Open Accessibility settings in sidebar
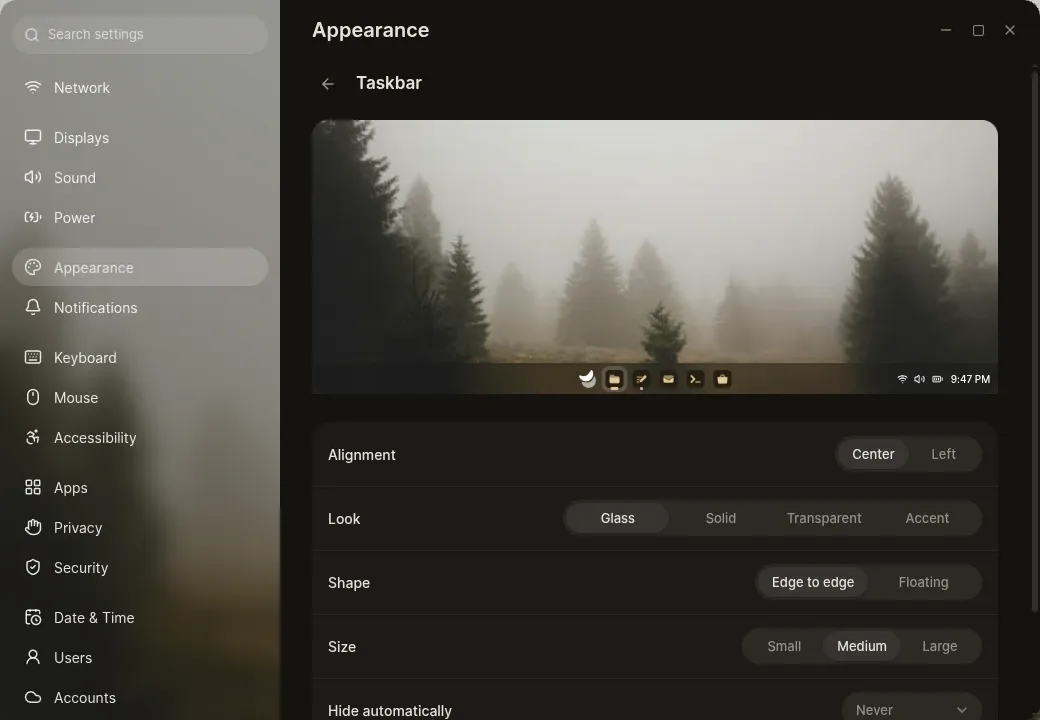Viewport: 1040px width, 720px height. (x=140, y=438)
